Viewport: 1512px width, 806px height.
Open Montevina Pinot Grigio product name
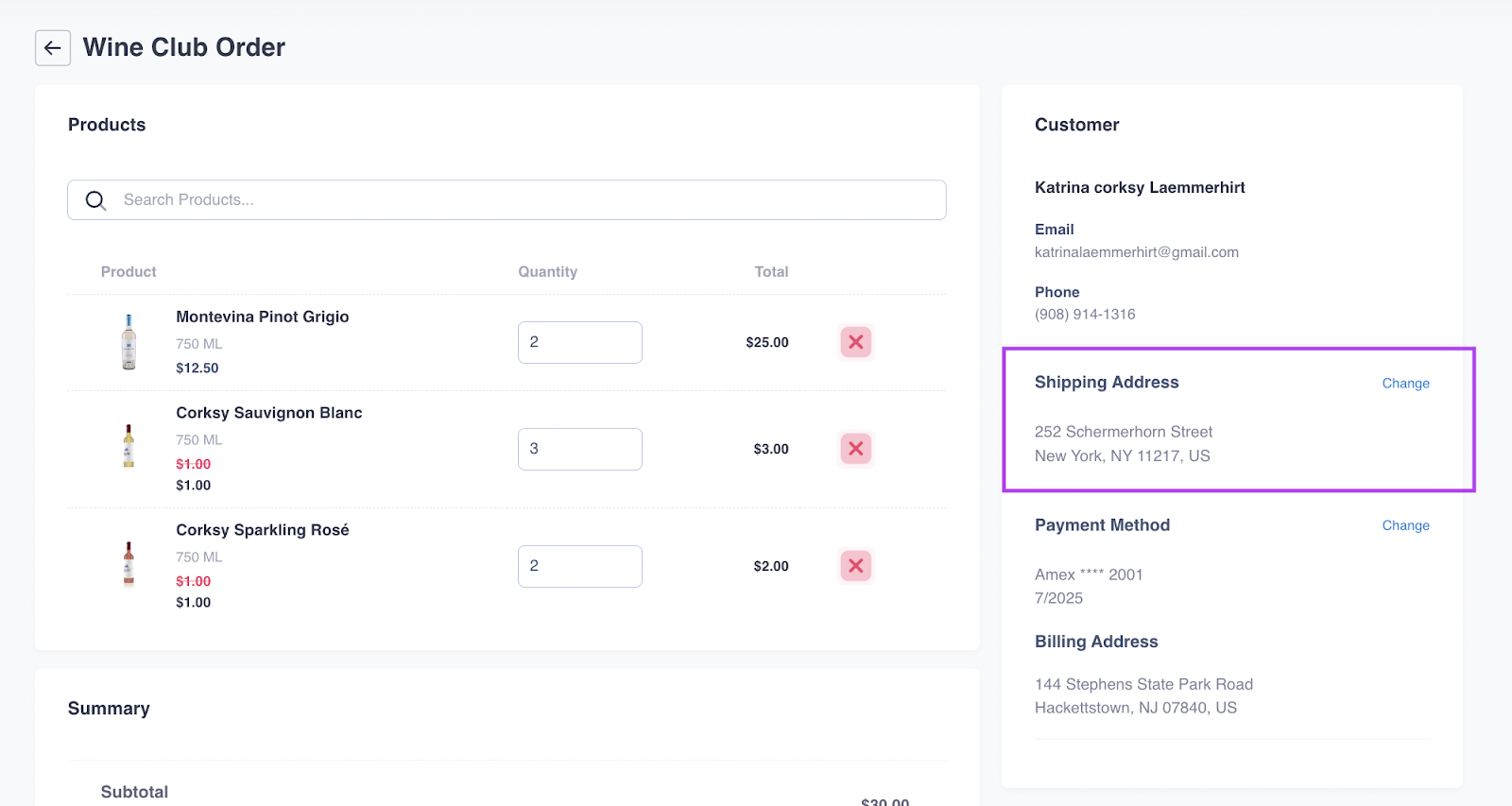pyautogui.click(x=262, y=317)
